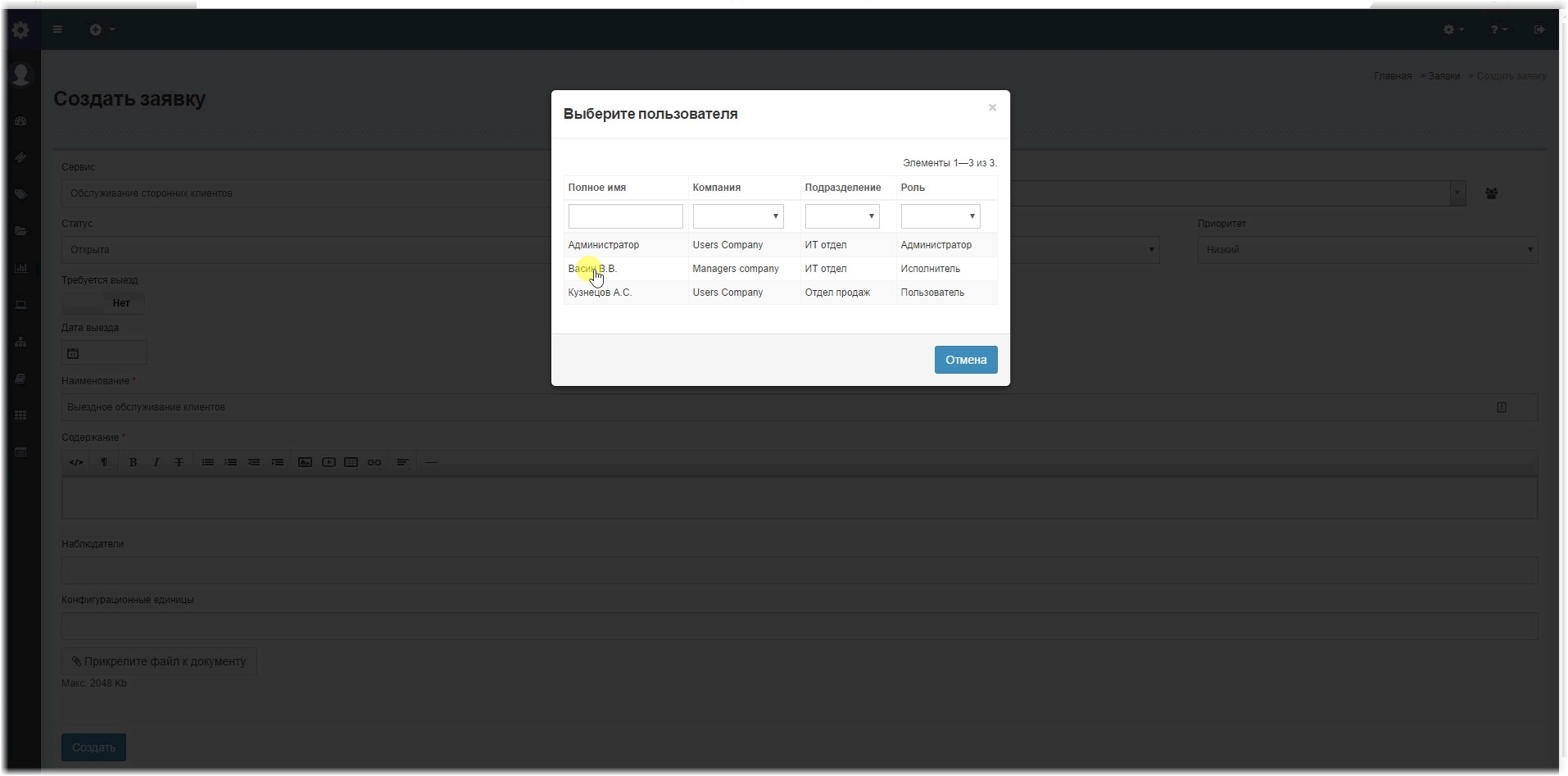This screenshot has height=776, width=1568.
Task: Insert link via editor toolbar
Action: click(x=374, y=462)
